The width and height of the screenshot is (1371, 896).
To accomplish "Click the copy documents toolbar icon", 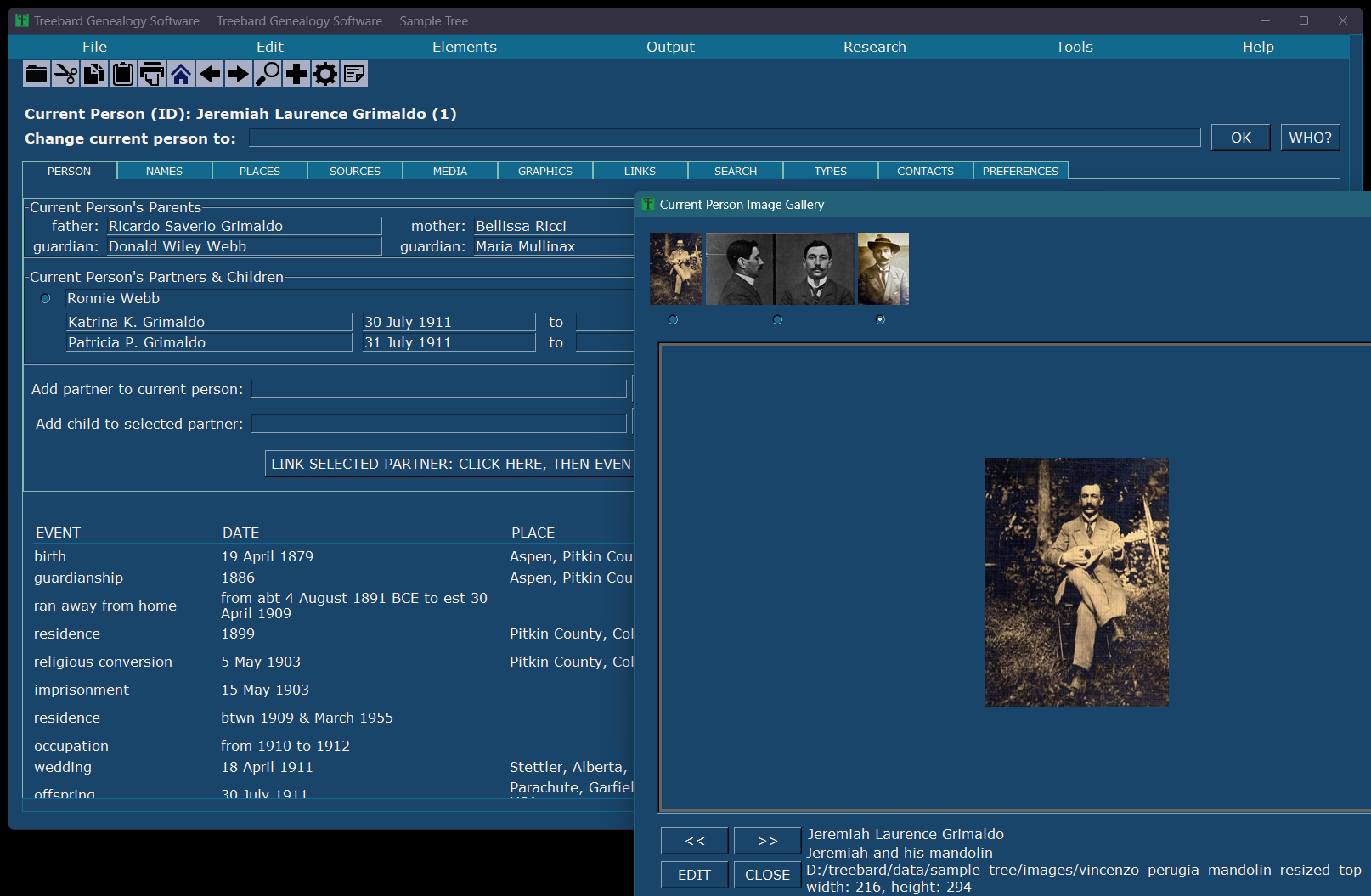I will 94,75.
